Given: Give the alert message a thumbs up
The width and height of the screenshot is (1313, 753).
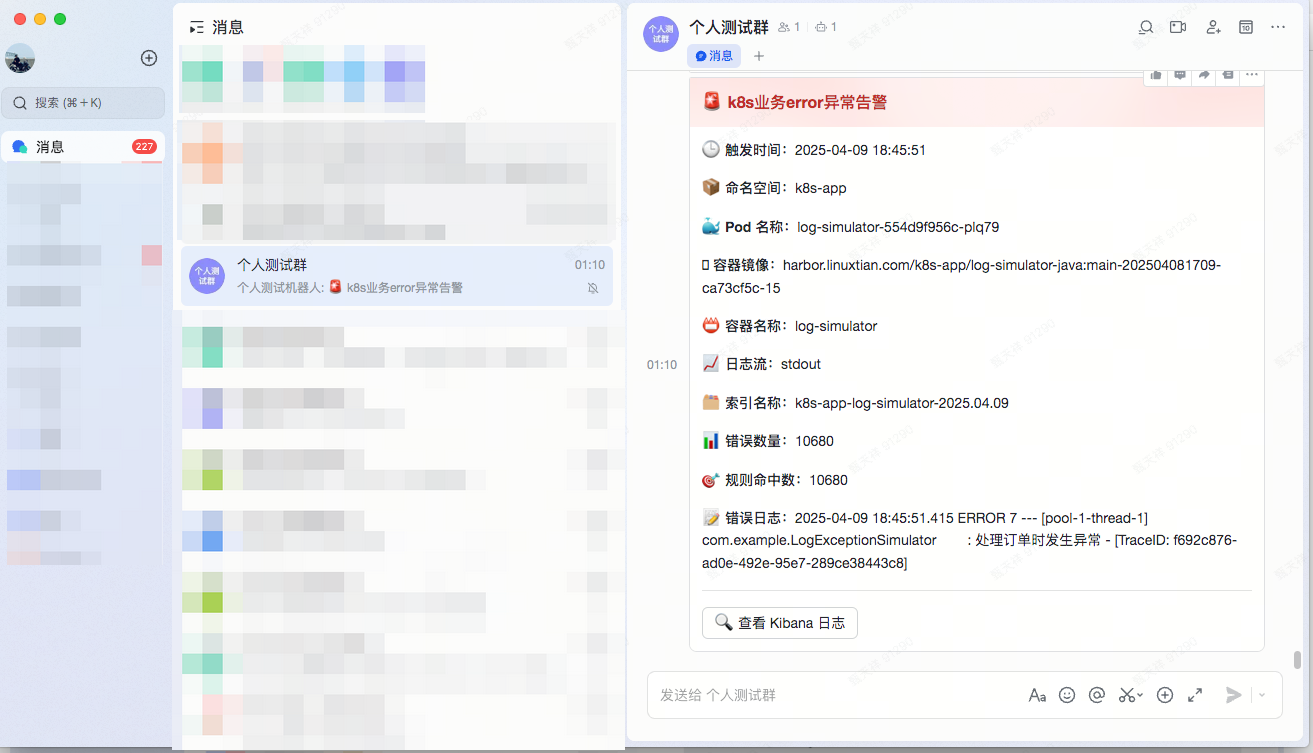Looking at the screenshot, I should tap(1156, 75).
